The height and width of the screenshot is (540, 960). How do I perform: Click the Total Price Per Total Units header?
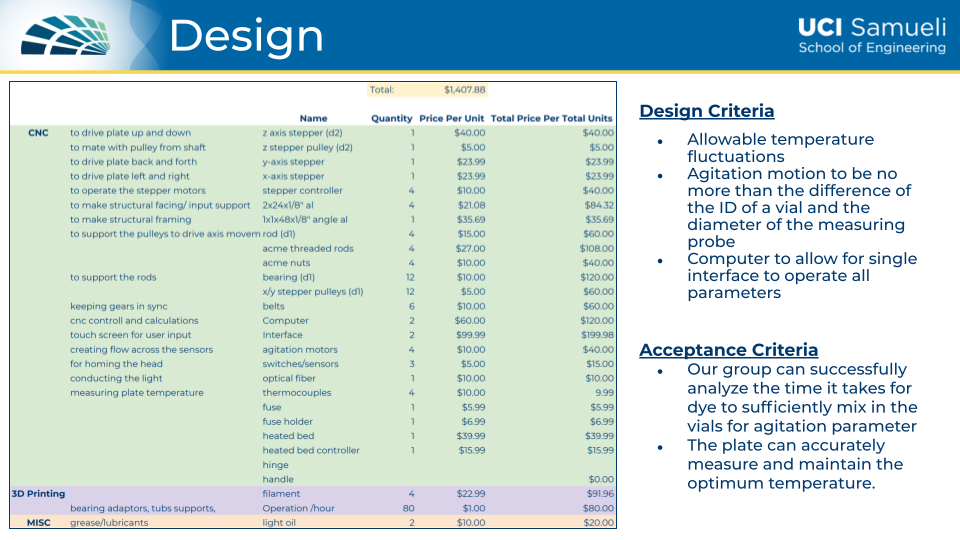[551, 118]
